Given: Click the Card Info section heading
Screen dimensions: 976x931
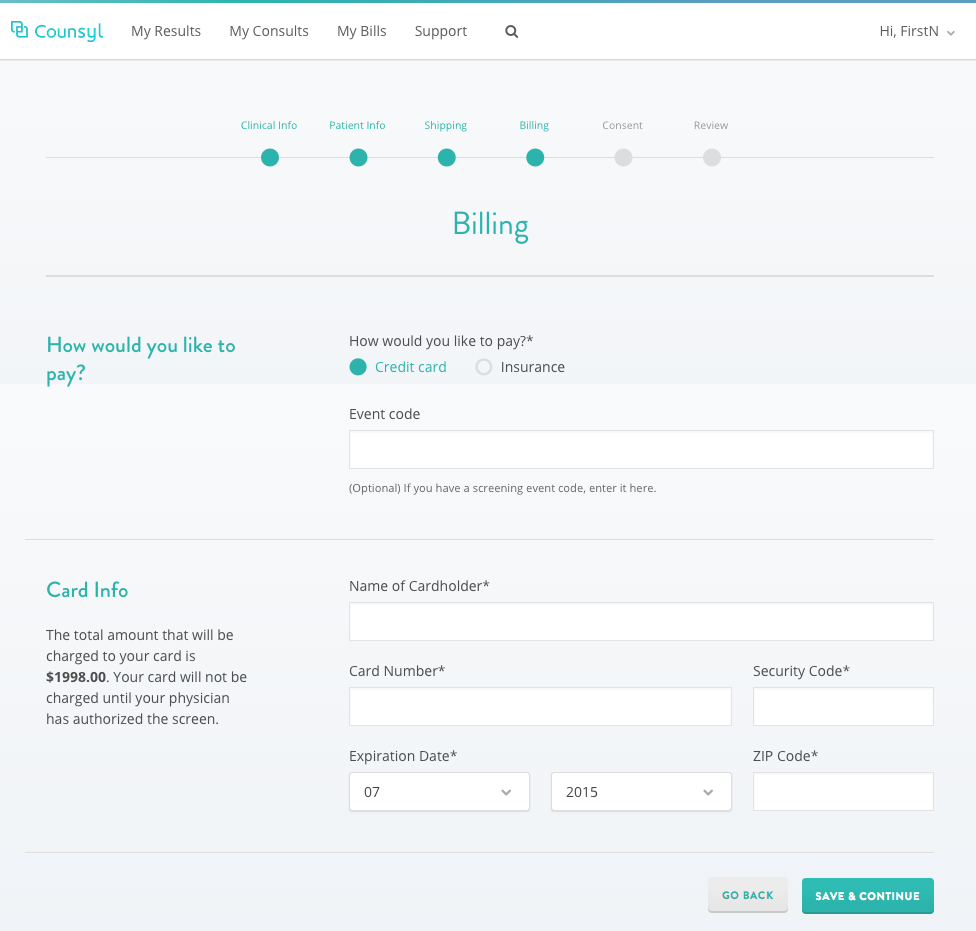Looking at the screenshot, I should [x=87, y=590].
